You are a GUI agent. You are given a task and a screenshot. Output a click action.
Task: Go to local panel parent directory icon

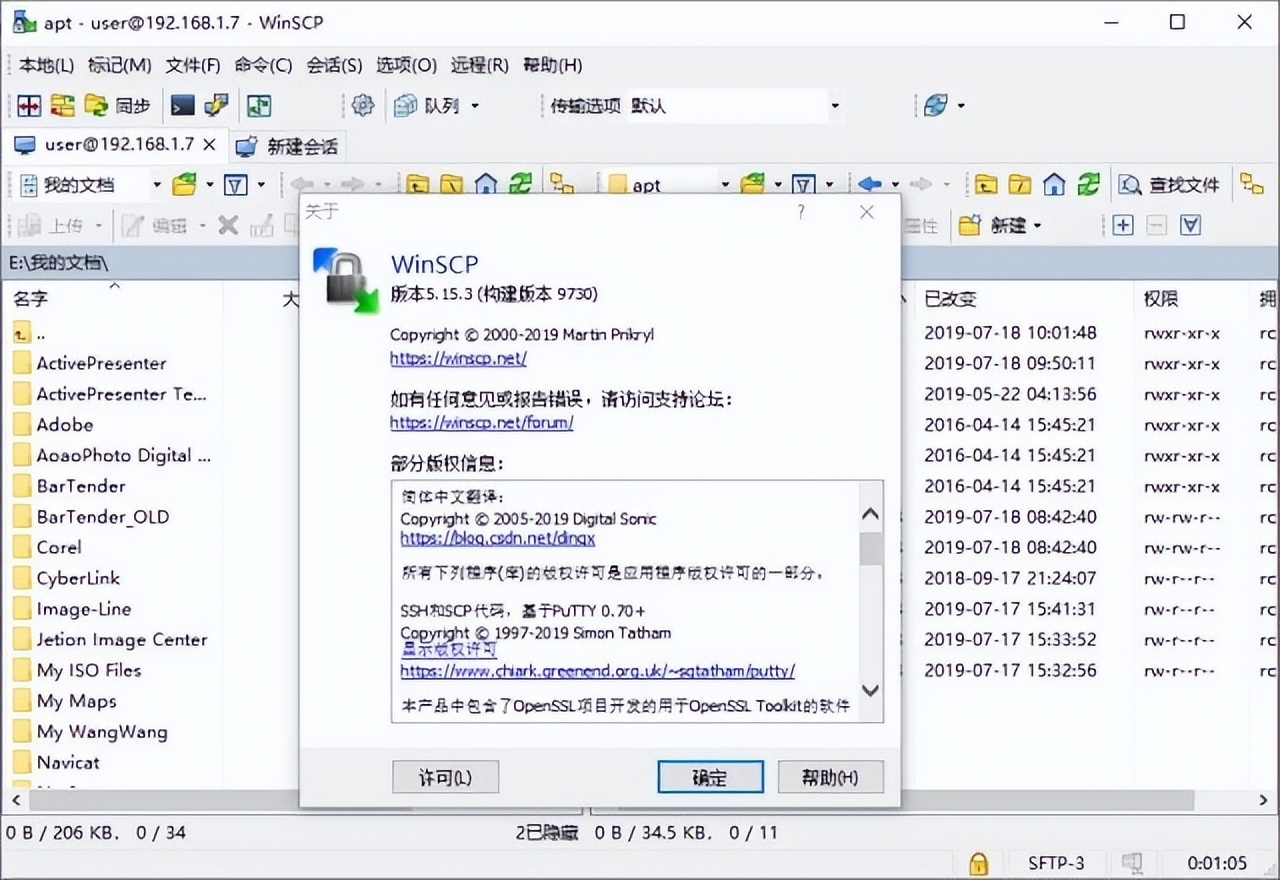417,184
